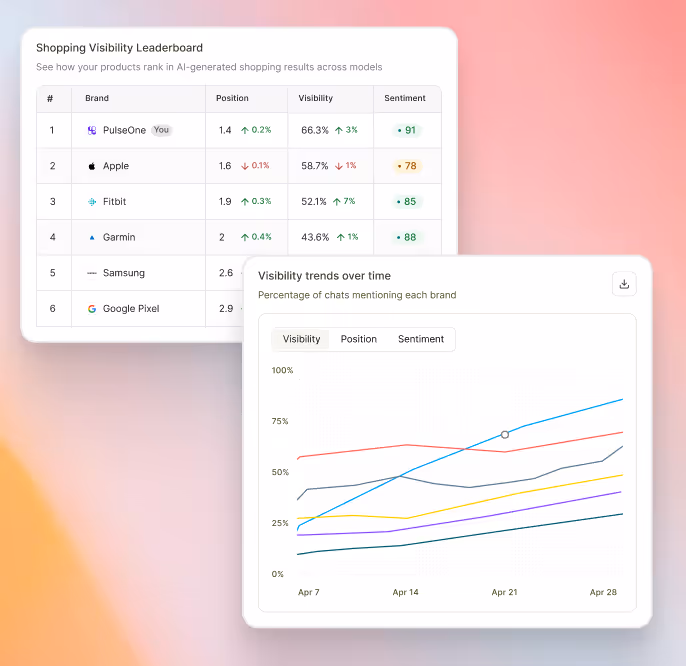Screen dimensions: 686x666
Task: Click the Apr 7 axis label
Action: tap(308, 592)
